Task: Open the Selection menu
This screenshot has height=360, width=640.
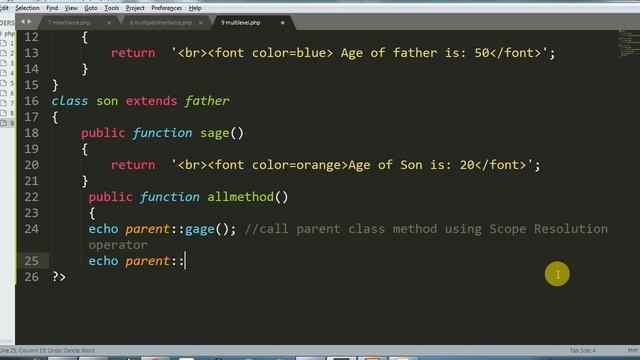Action: [x=27, y=8]
